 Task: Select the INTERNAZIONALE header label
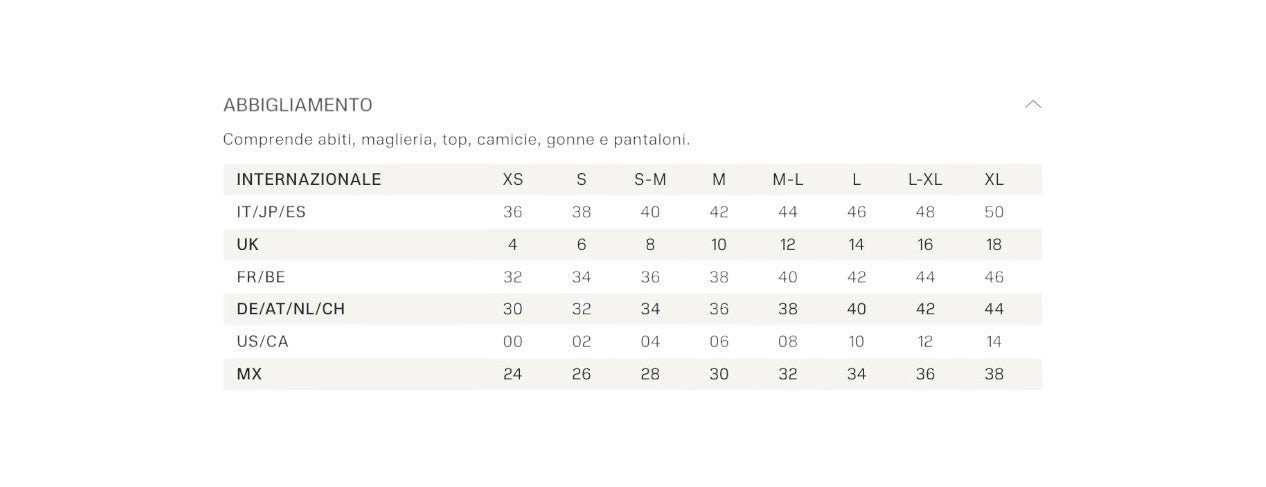pyautogui.click(x=309, y=180)
